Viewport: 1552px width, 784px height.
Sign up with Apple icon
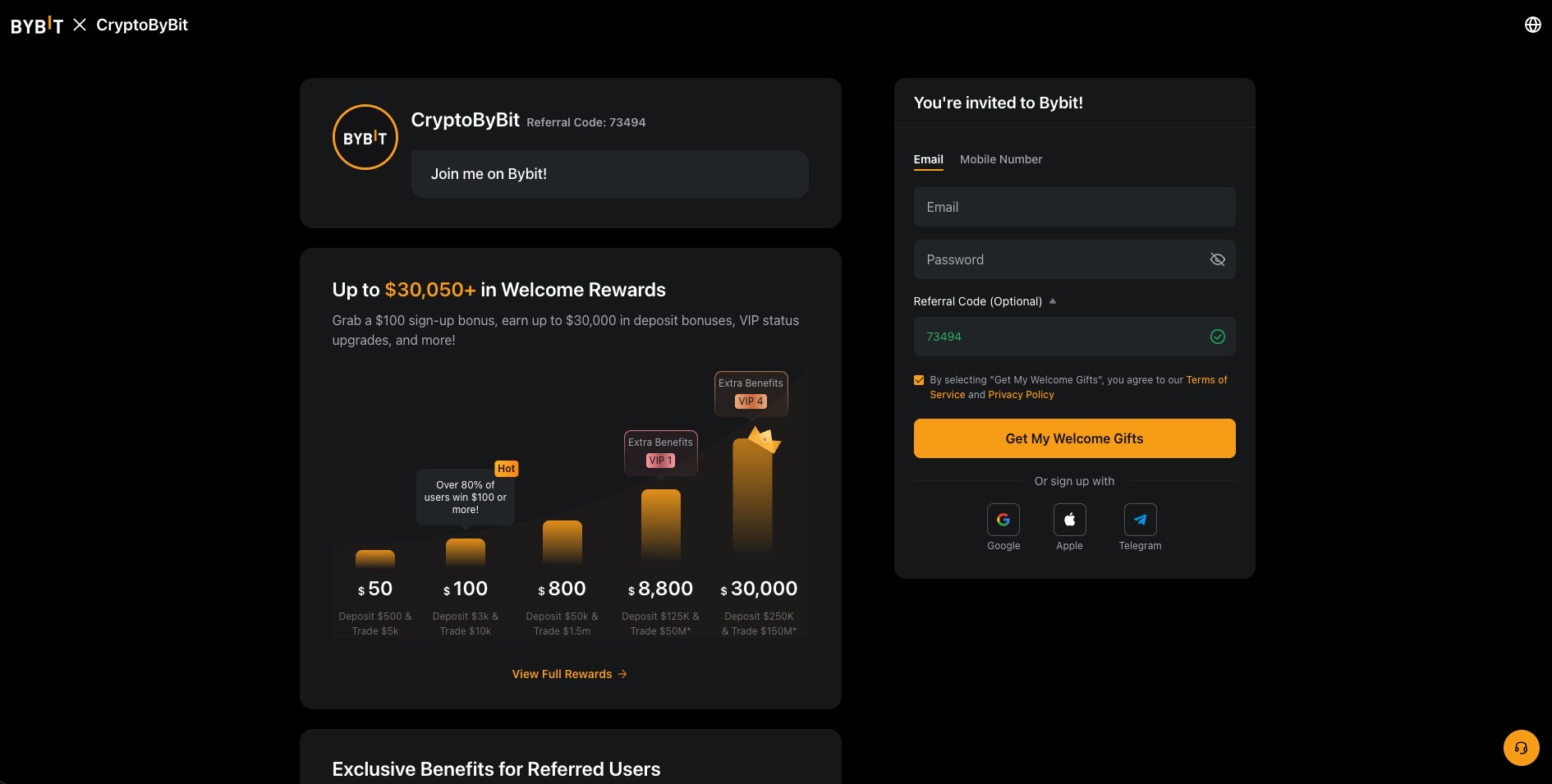1069,520
